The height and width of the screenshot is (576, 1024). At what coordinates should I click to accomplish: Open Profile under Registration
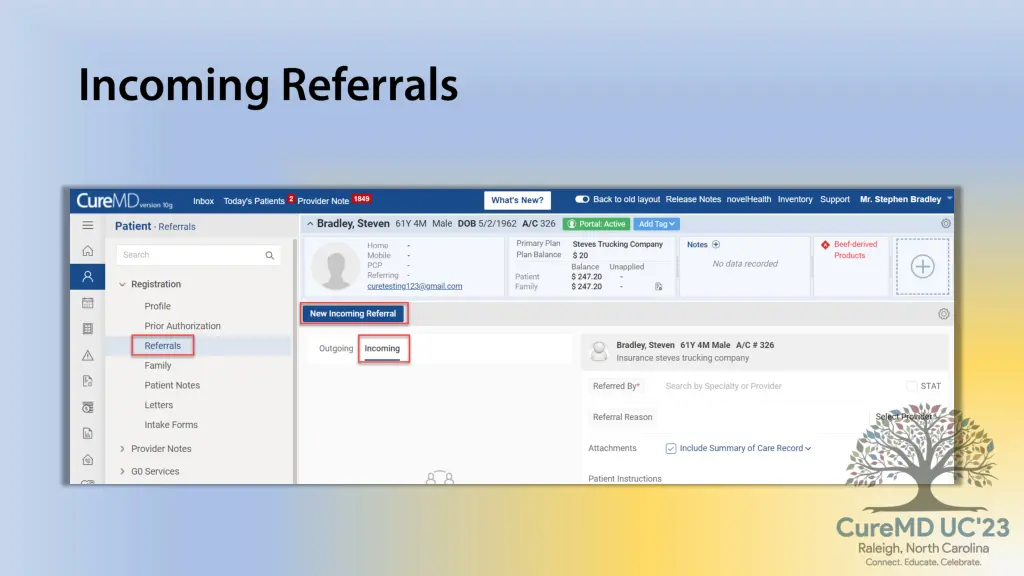pyautogui.click(x=157, y=306)
